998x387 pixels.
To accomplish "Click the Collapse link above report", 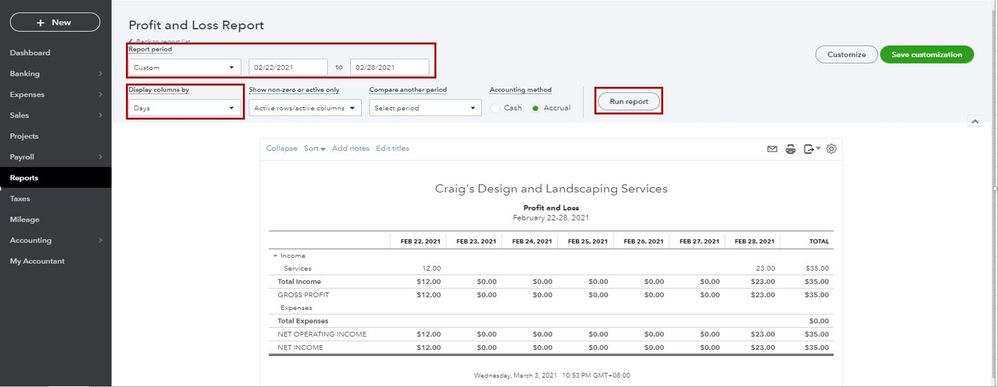I will coord(281,148).
